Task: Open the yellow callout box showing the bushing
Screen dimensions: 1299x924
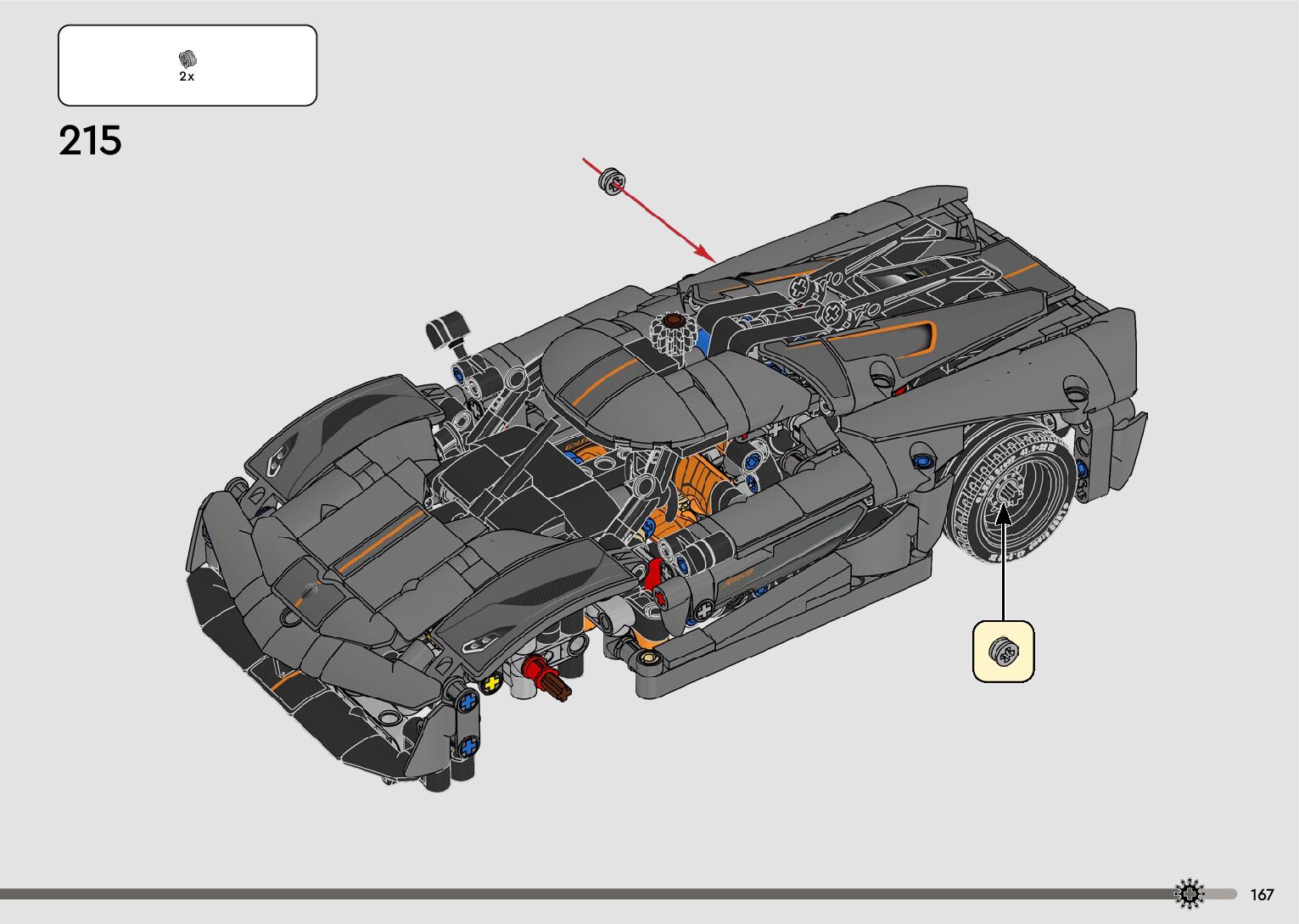Action: pos(1003,652)
